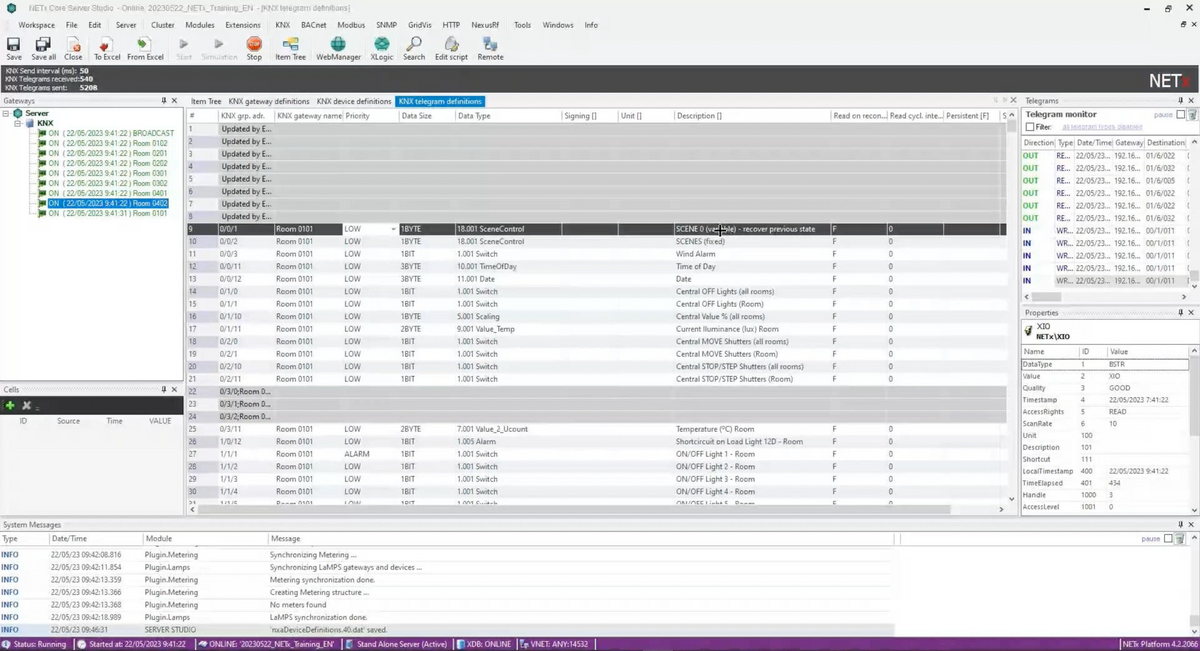This screenshot has width=1200, height=651.
Task: Open the Workspace menu
Action: point(37,25)
